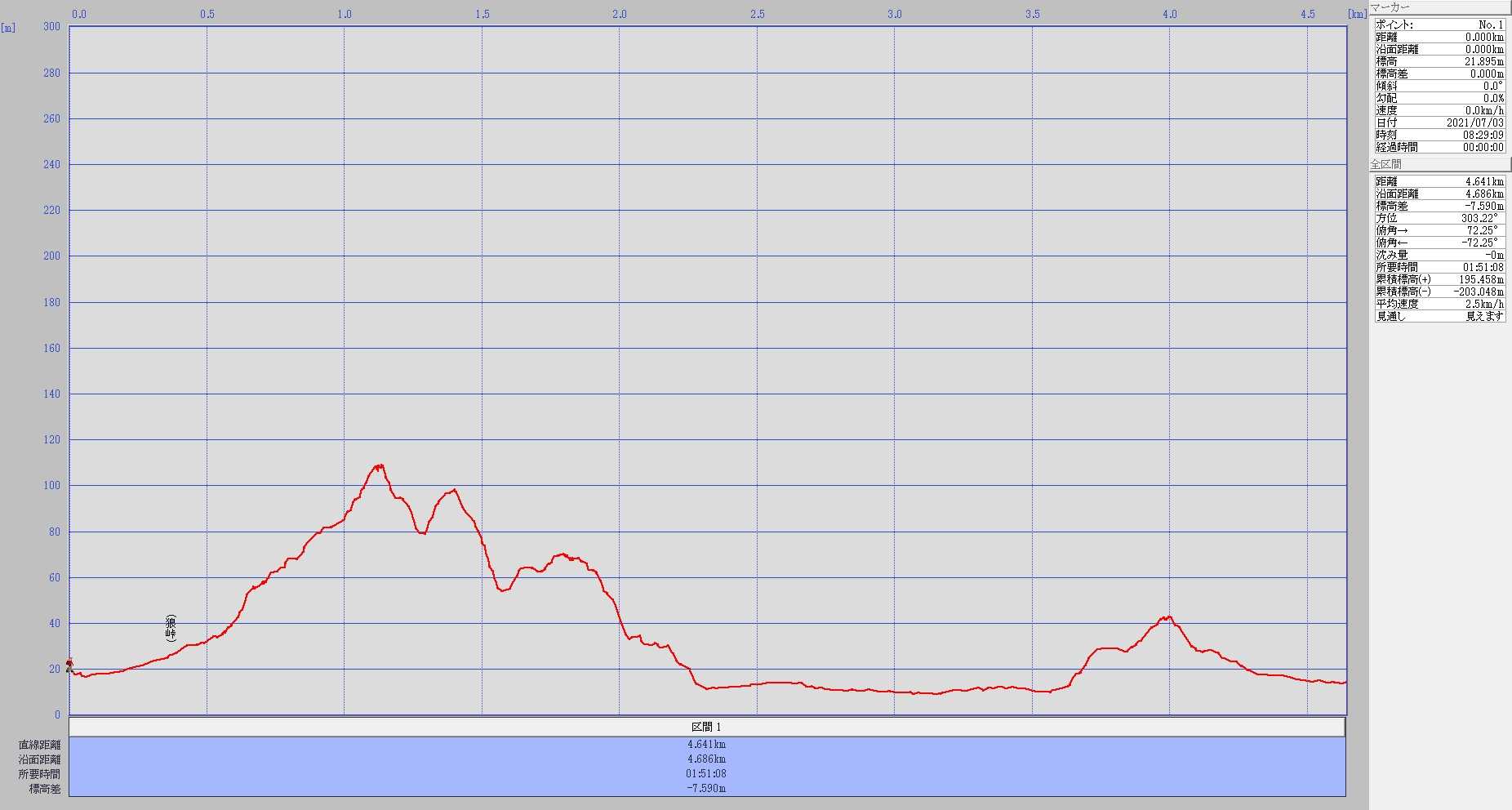Click the 平均速度 2.5km/h row
The image size is (1512, 810).
[1439, 304]
